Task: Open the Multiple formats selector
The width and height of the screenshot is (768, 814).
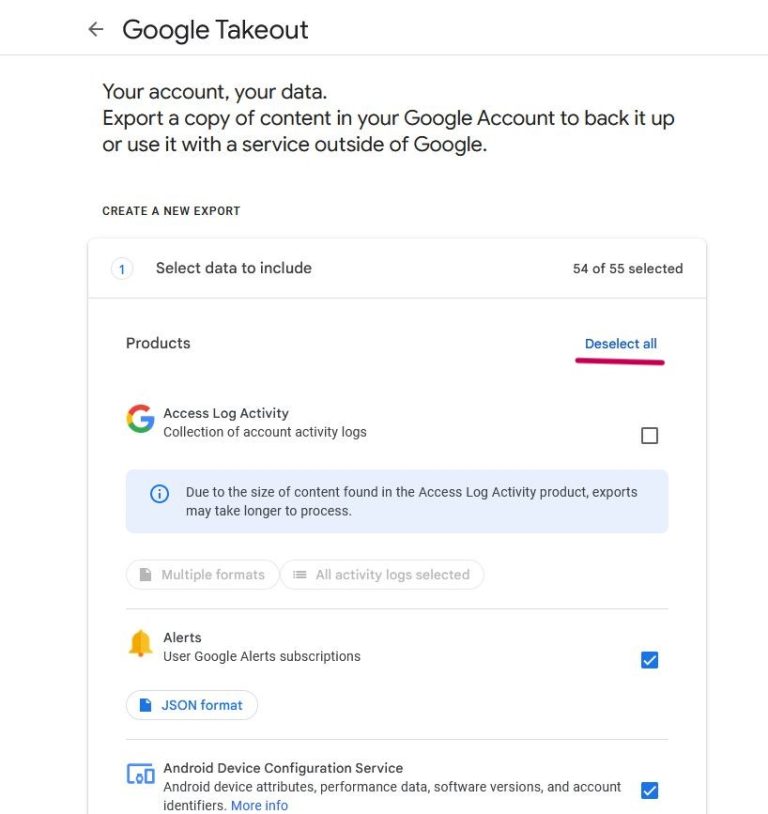Action: point(202,575)
